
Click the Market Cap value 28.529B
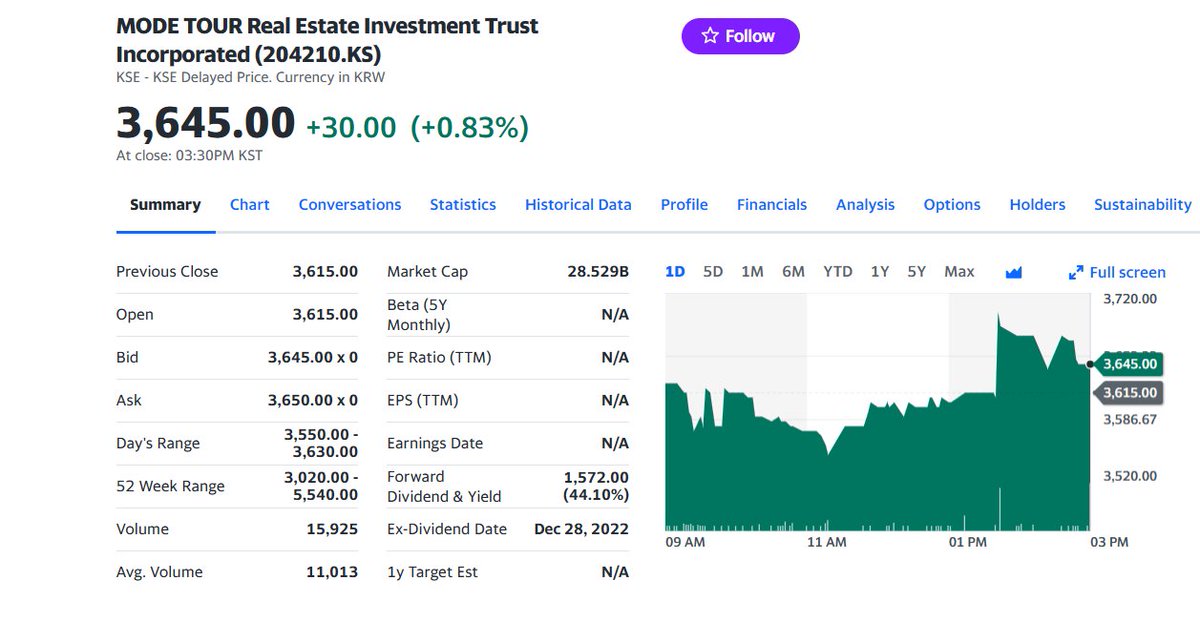pyautogui.click(x=598, y=271)
